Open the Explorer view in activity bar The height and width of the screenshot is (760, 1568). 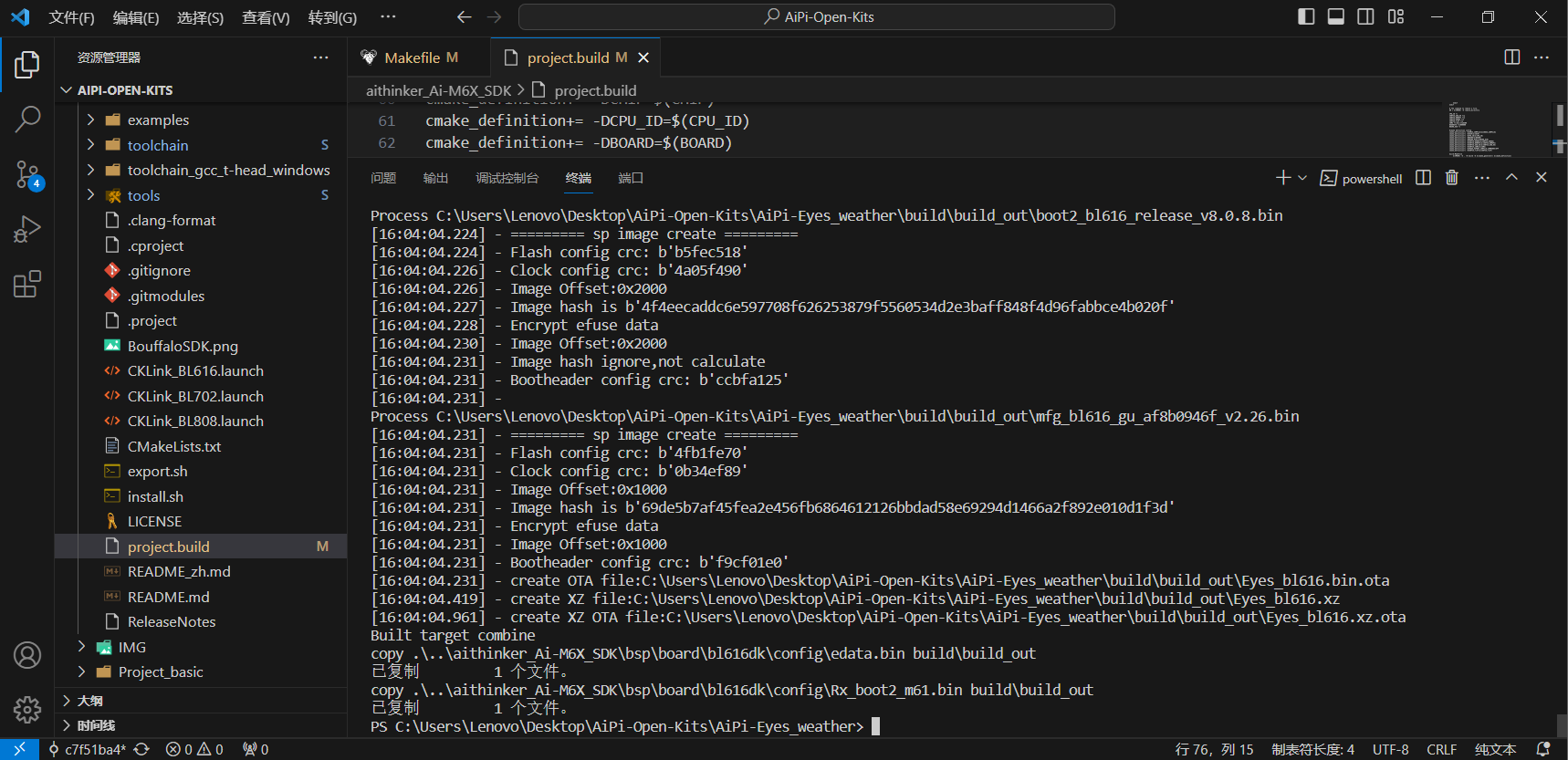click(x=27, y=65)
